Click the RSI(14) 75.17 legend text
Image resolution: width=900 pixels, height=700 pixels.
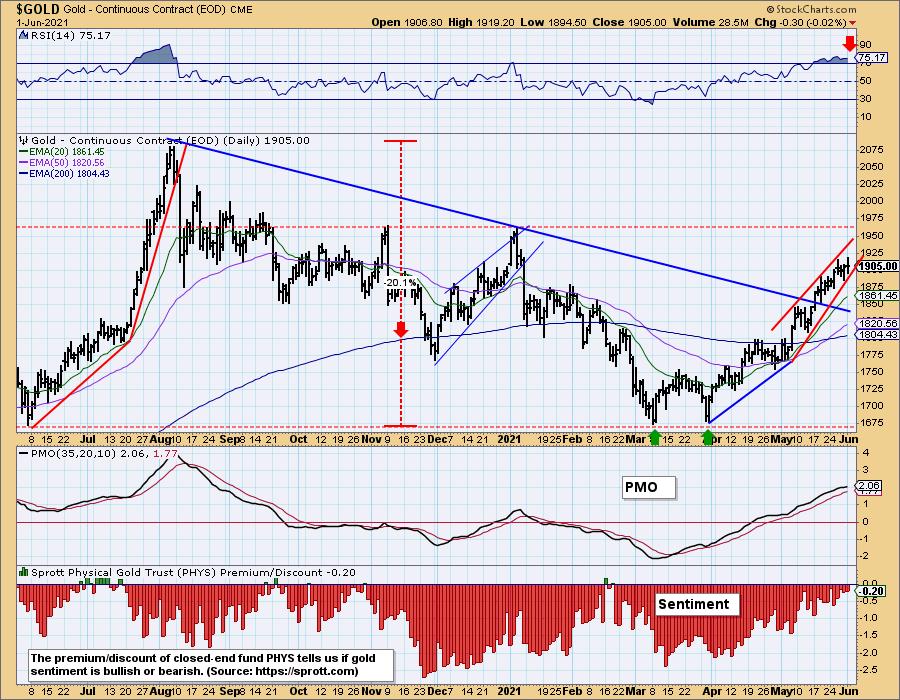point(69,36)
